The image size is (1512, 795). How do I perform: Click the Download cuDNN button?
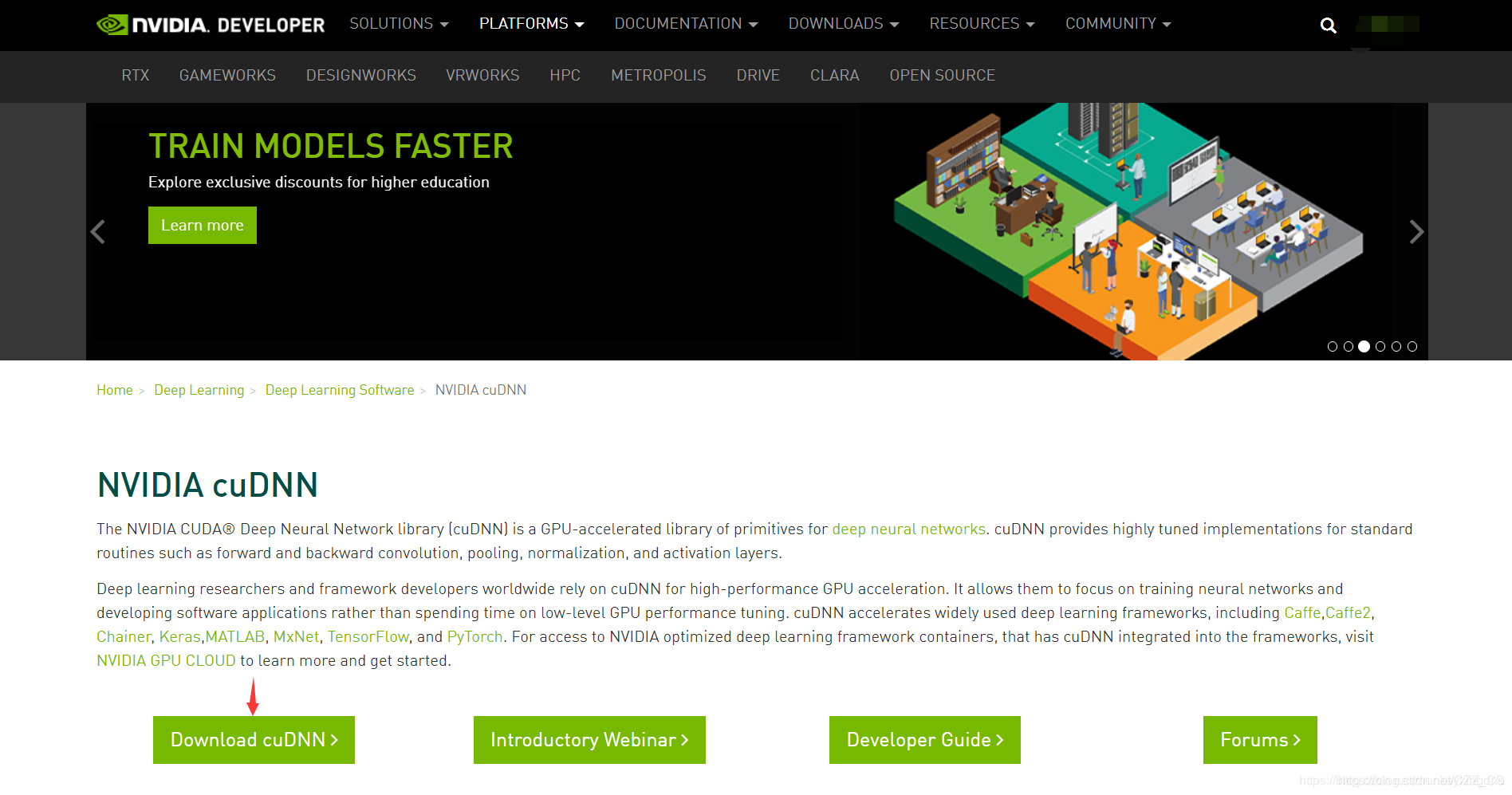pyautogui.click(x=254, y=740)
